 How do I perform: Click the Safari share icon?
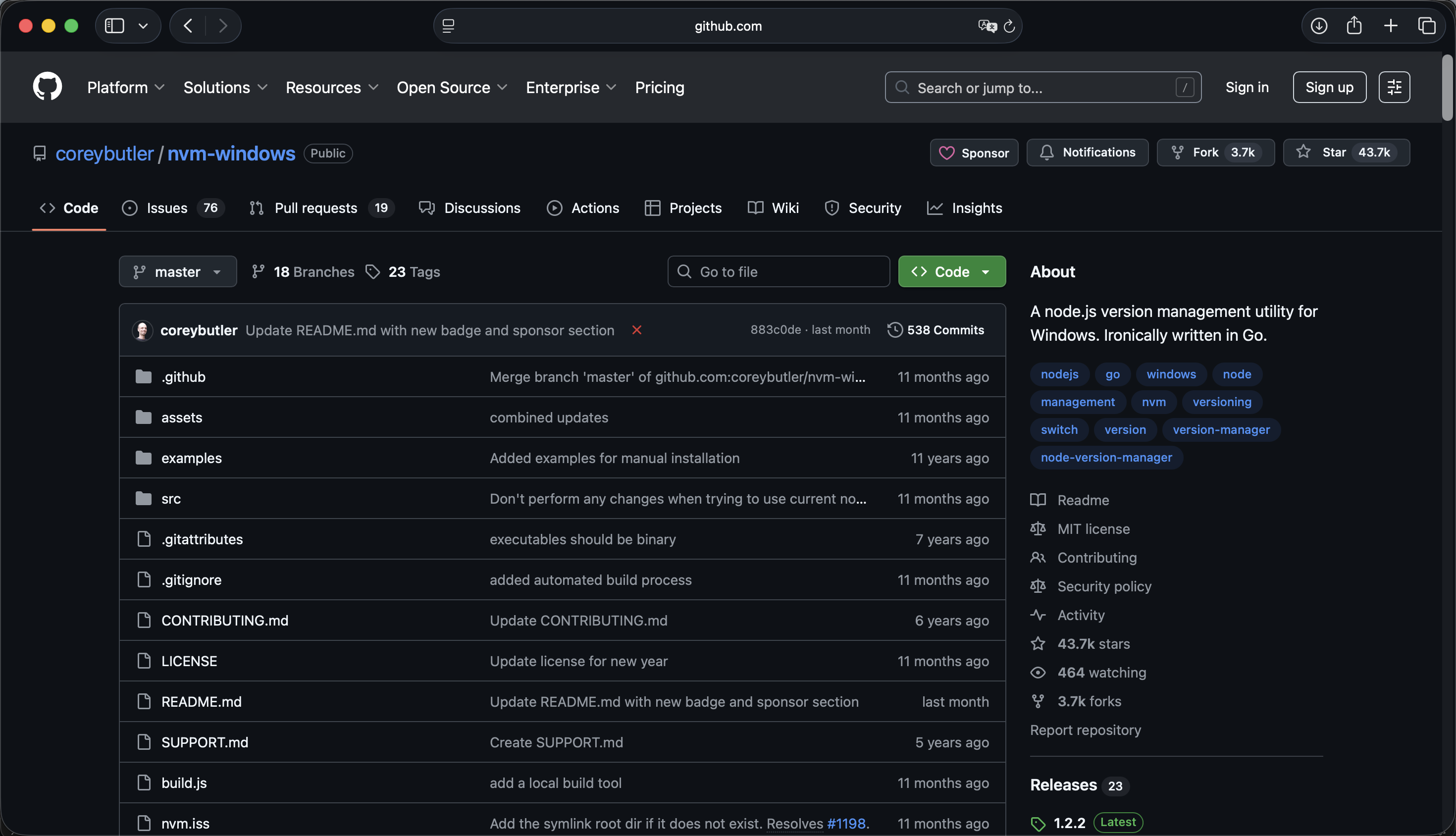(x=1354, y=26)
